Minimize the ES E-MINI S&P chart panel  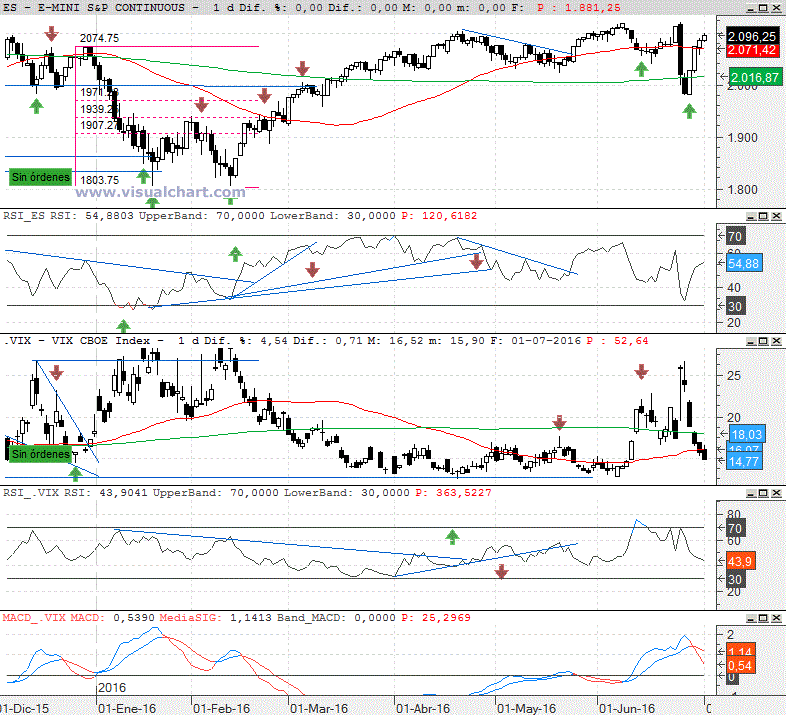pyautogui.click(x=751, y=8)
